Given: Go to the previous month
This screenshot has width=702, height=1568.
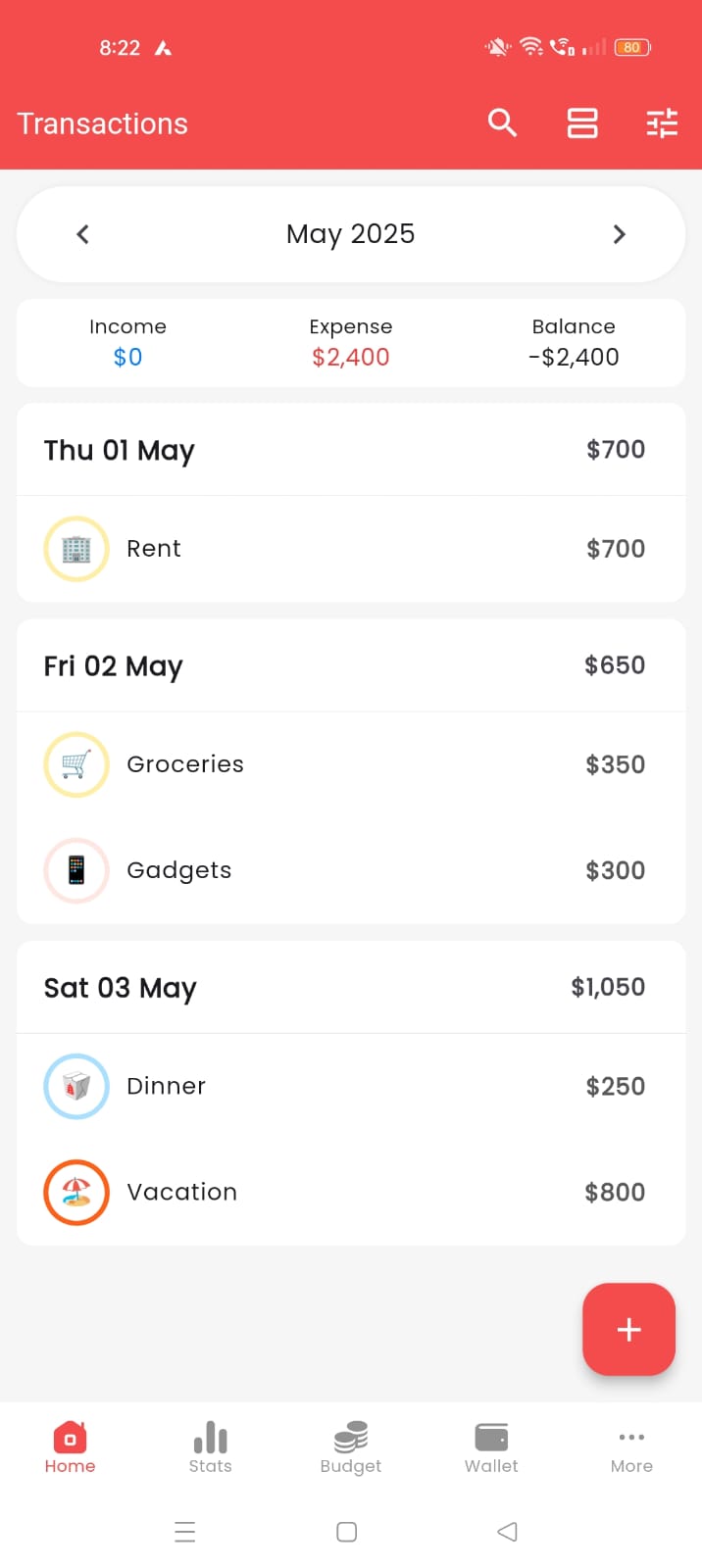Looking at the screenshot, I should 82,233.
